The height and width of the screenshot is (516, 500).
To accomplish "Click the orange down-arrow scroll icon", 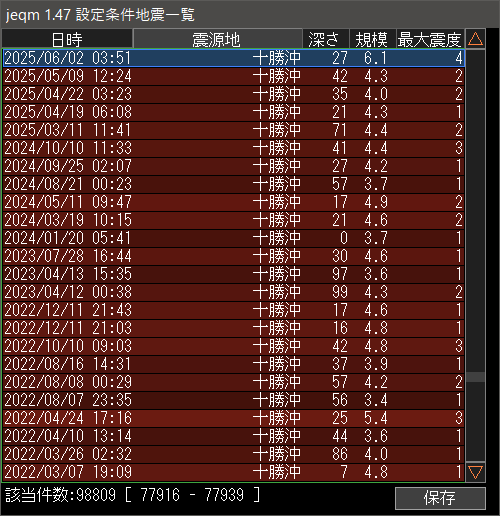I will point(475,472).
